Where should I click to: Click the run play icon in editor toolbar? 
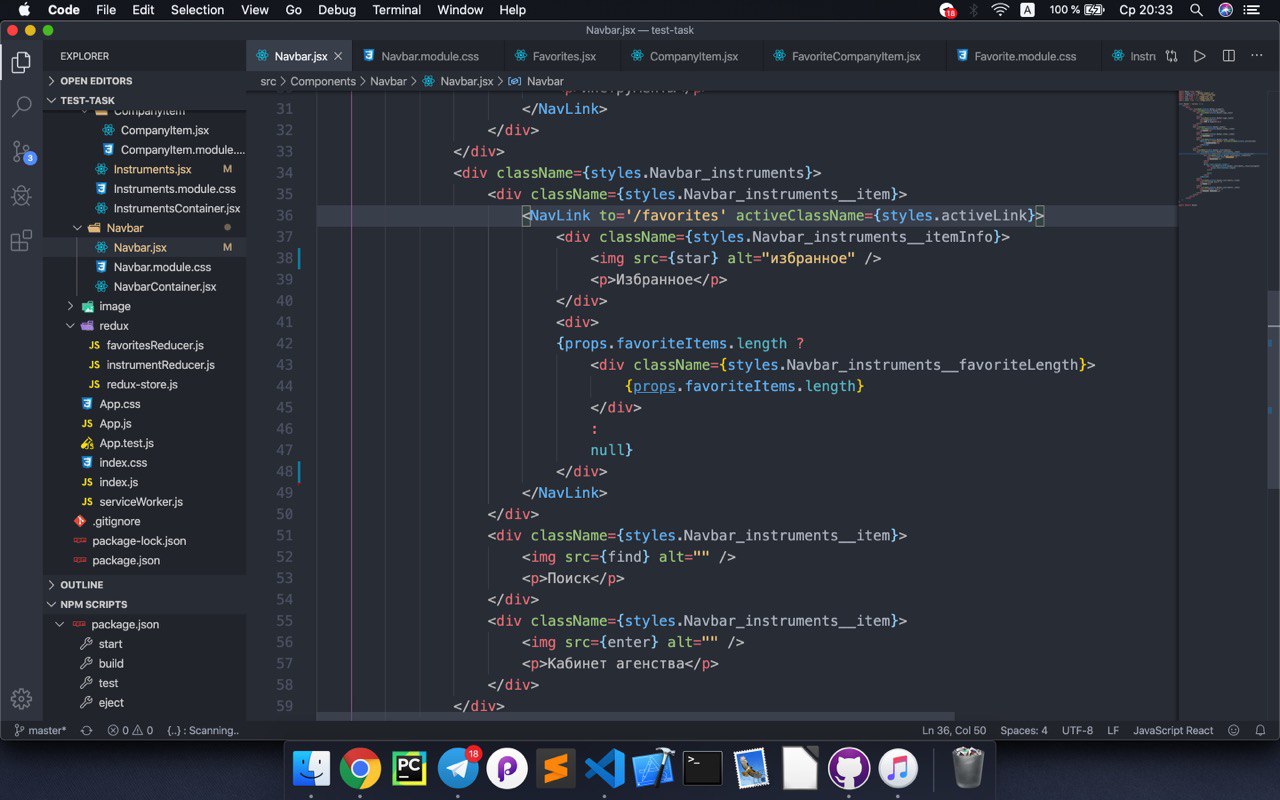(x=1200, y=56)
